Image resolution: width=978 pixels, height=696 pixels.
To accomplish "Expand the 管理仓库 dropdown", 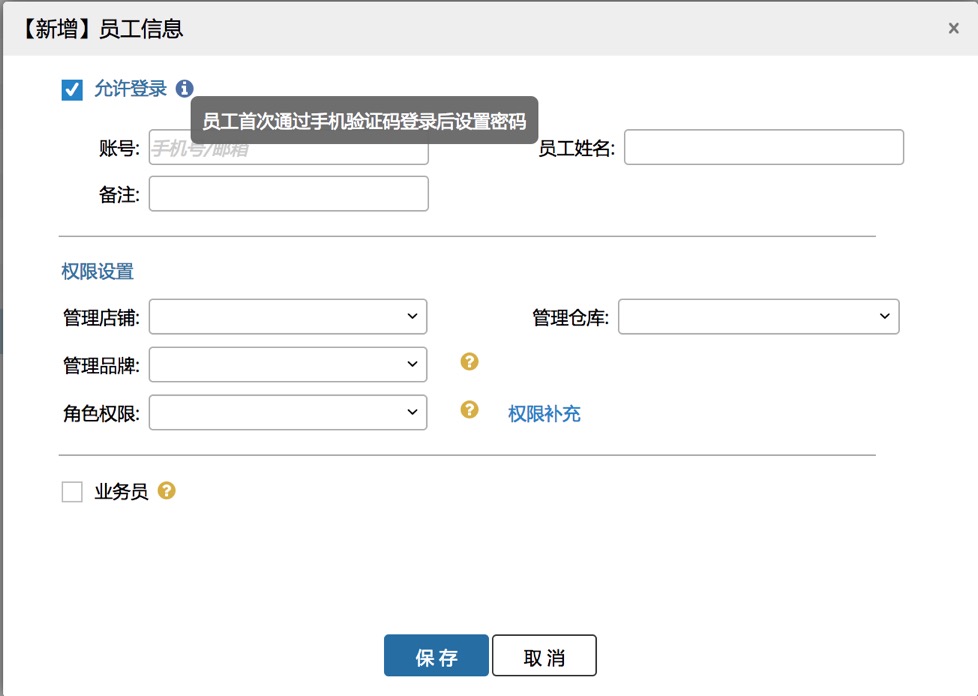I will click(x=759, y=316).
